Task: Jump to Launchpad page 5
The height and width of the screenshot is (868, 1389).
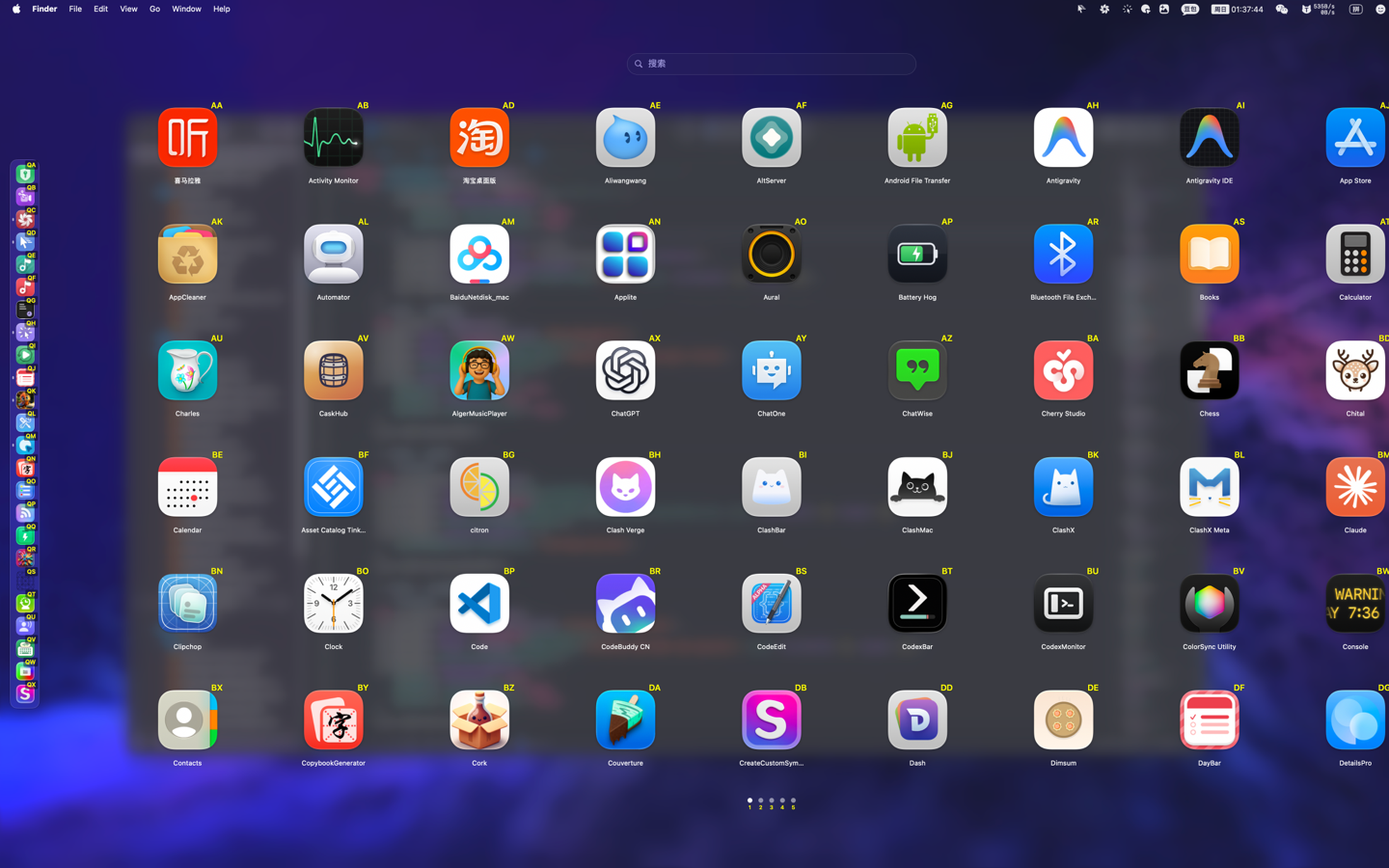Action: coord(793,800)
